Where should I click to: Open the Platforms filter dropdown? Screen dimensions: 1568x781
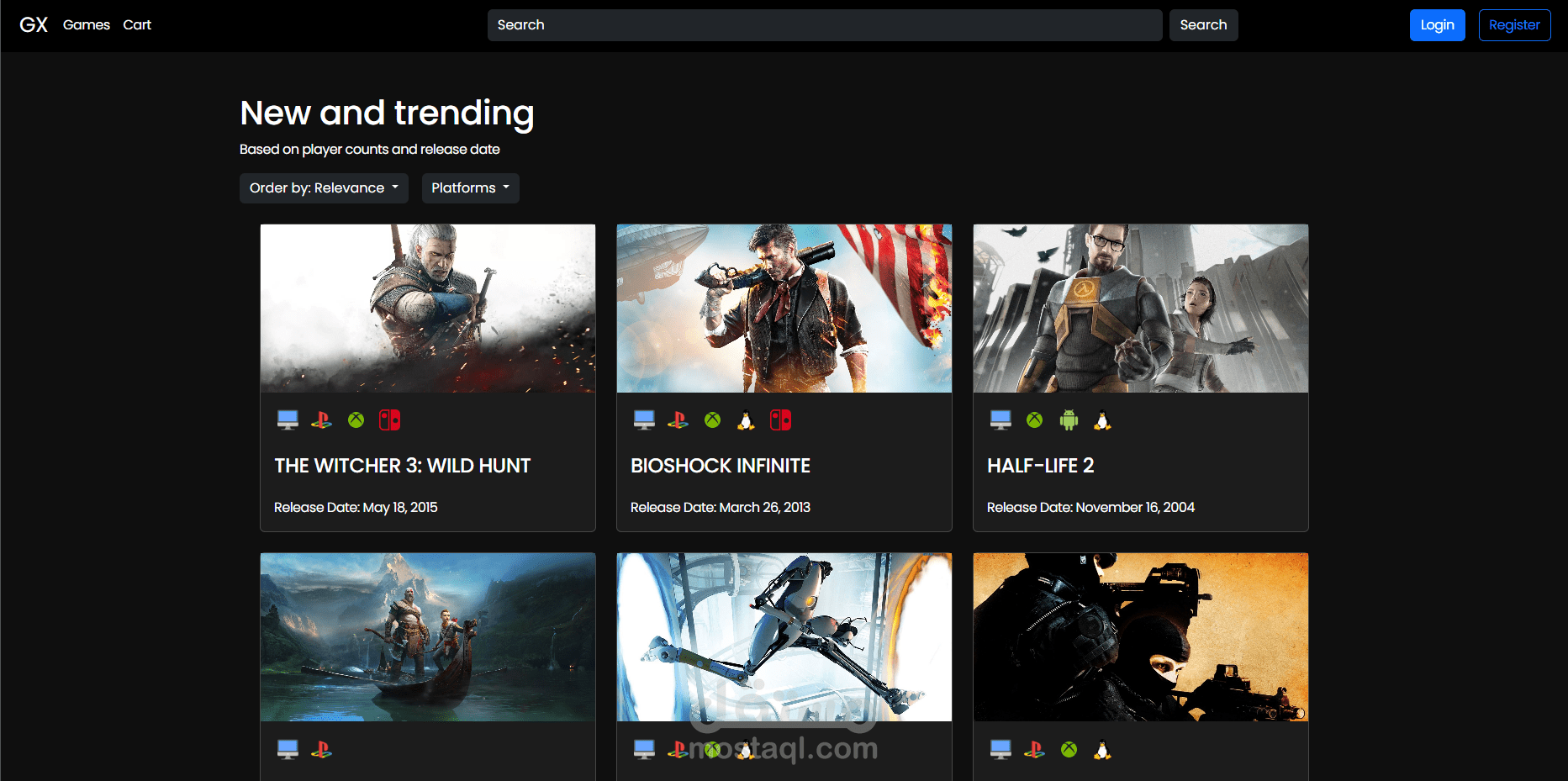pos(470,188)
